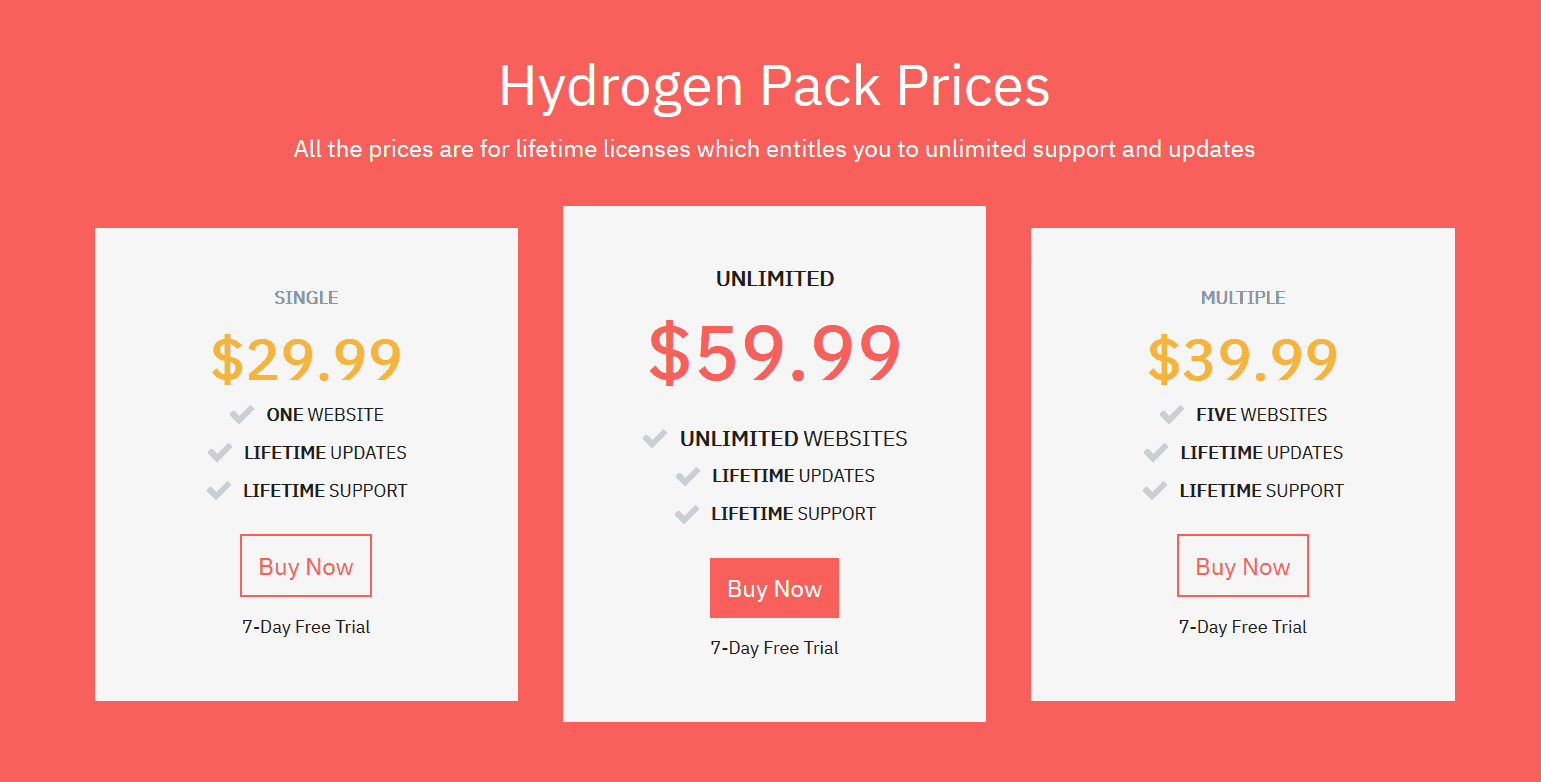Click checkmark next to Single plan LIFETIME SUPPORT
This screenshot has height=782, width=1541.
point(218,491)
